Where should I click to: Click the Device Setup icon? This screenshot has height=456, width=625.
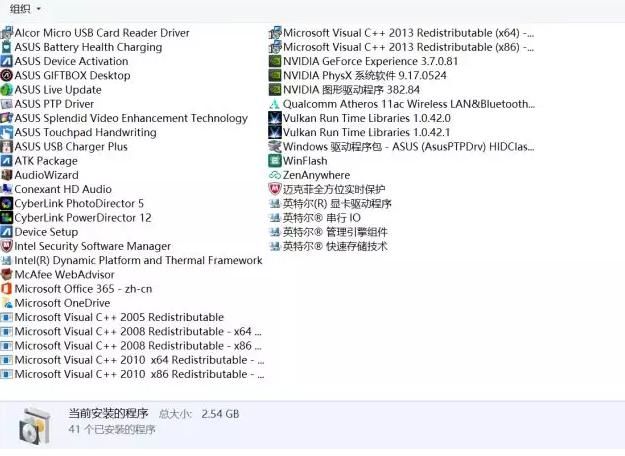[x=7, y=232]
